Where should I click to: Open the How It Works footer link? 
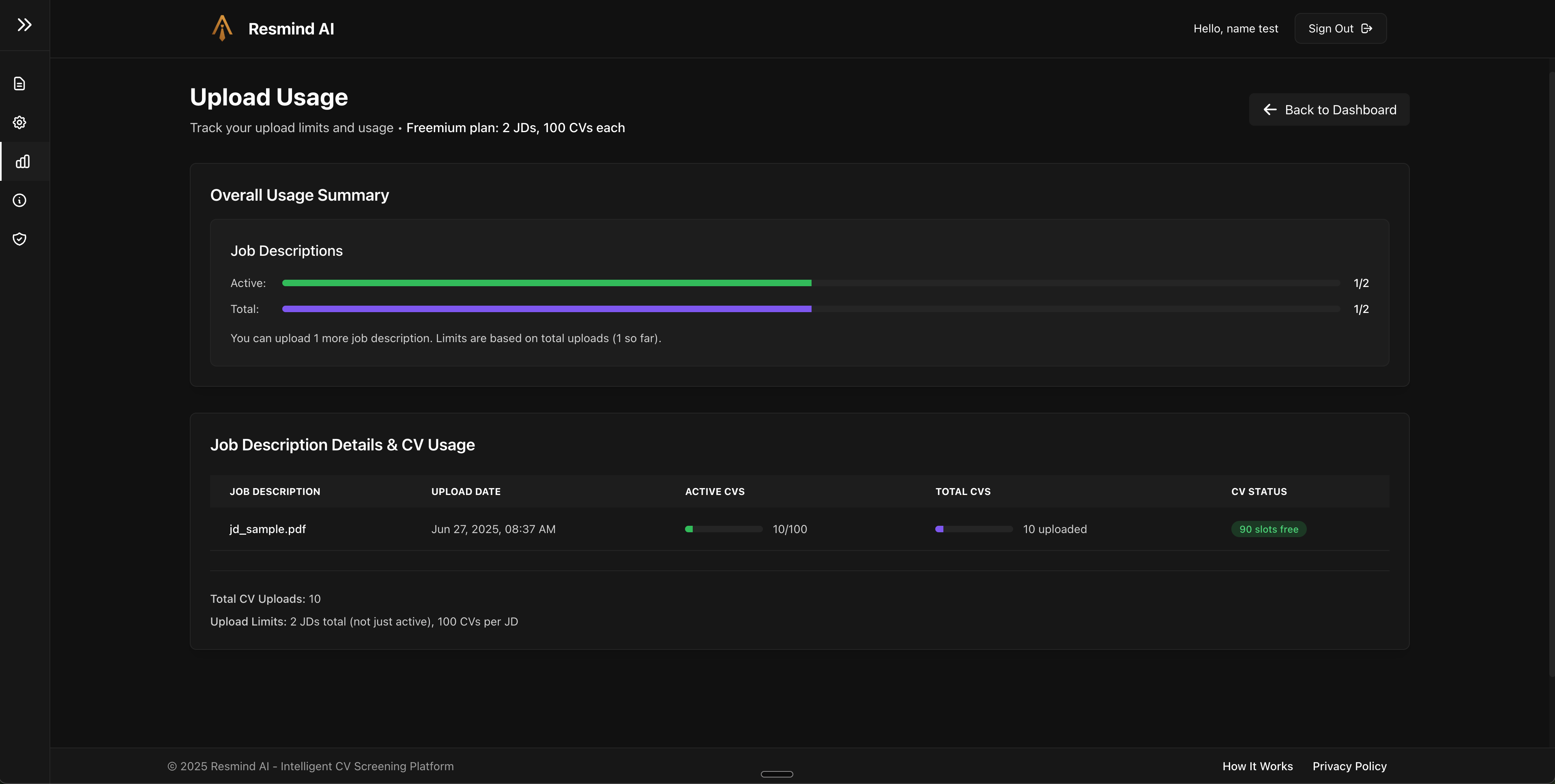tap(1257, 766)
